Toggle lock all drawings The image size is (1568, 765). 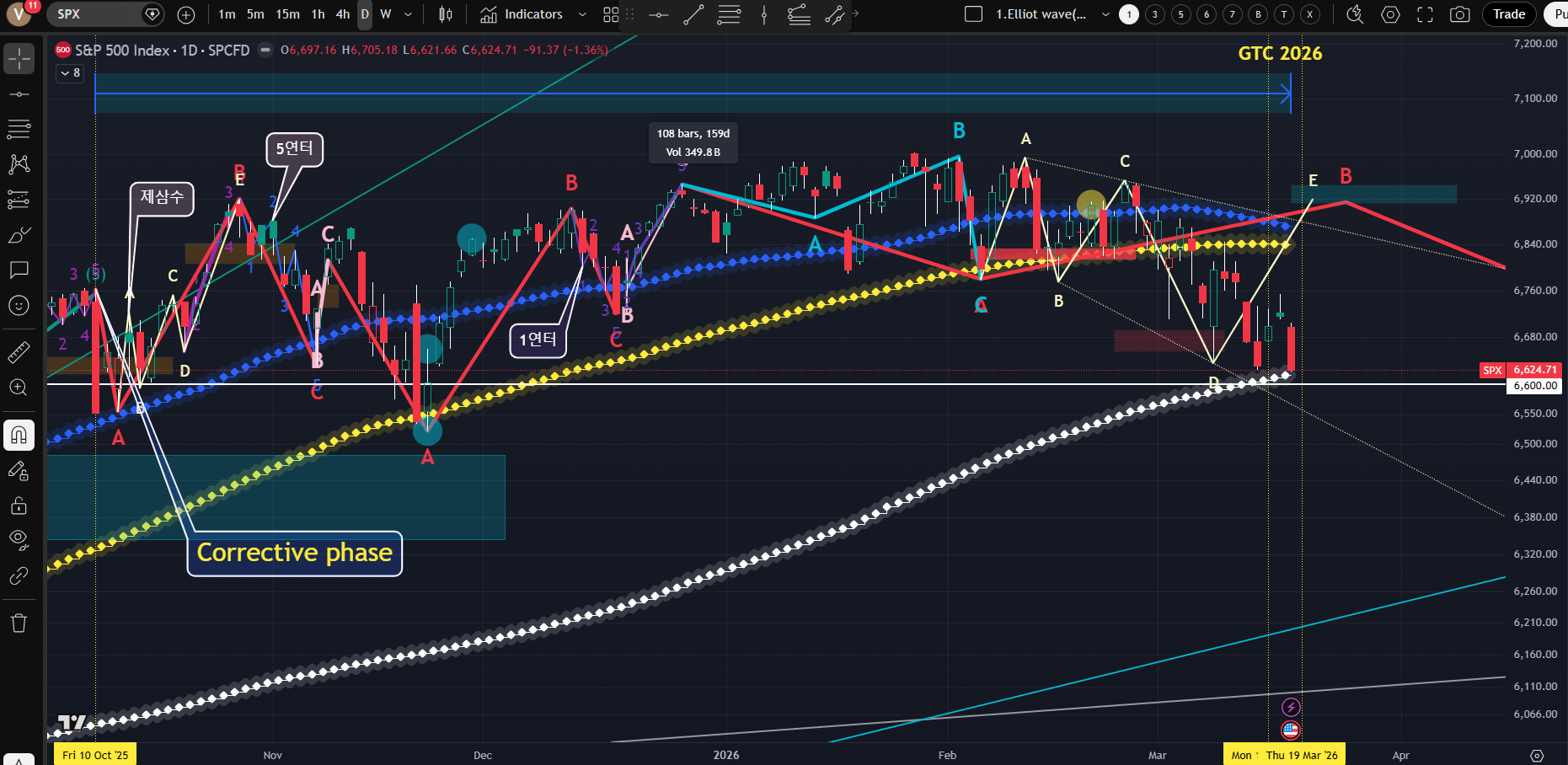pos(19,506)
